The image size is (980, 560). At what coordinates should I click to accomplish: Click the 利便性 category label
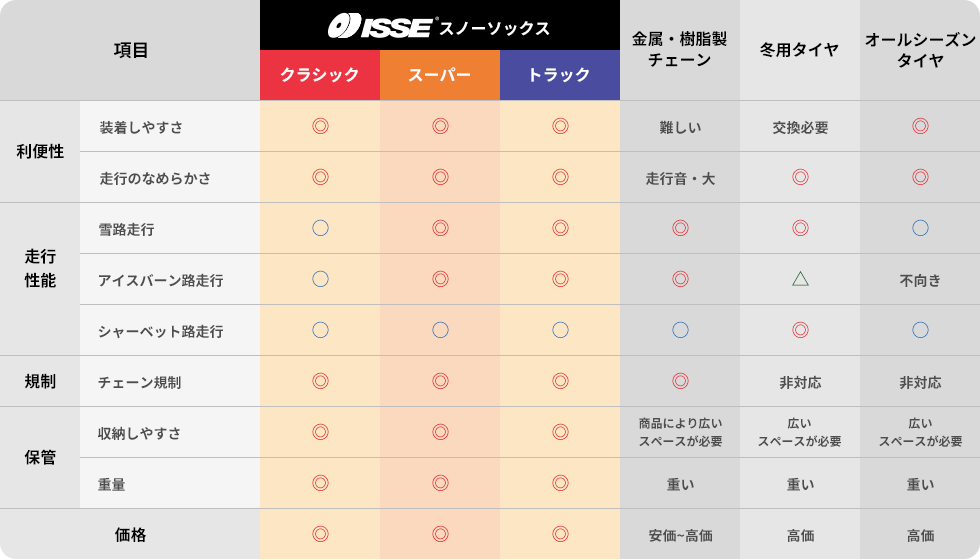tap(40, 152)
